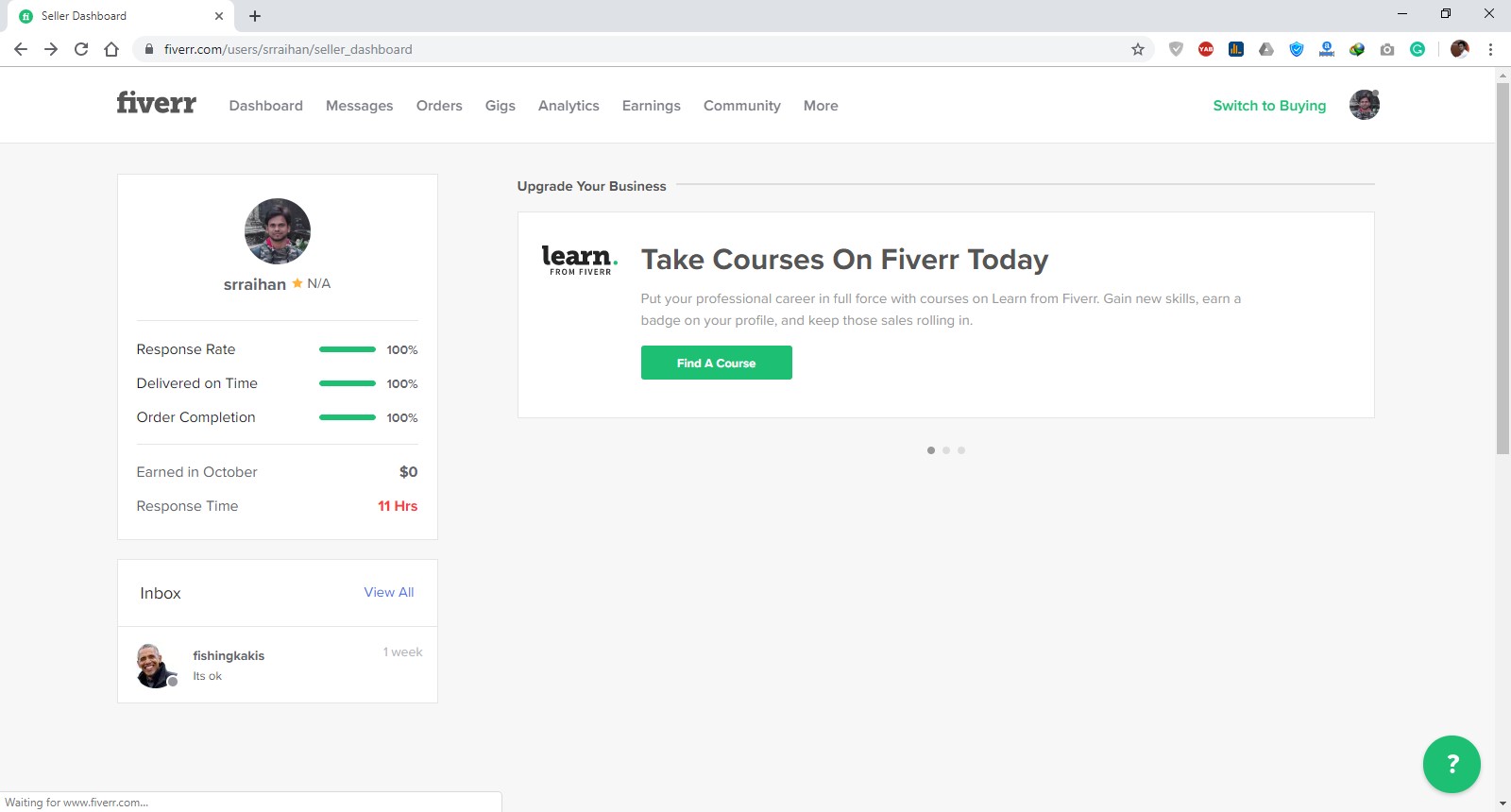1511x812 pixels.
Task: Open Chrome three-dot menu
Action: pyautogui.click(x=1490, y=49)
